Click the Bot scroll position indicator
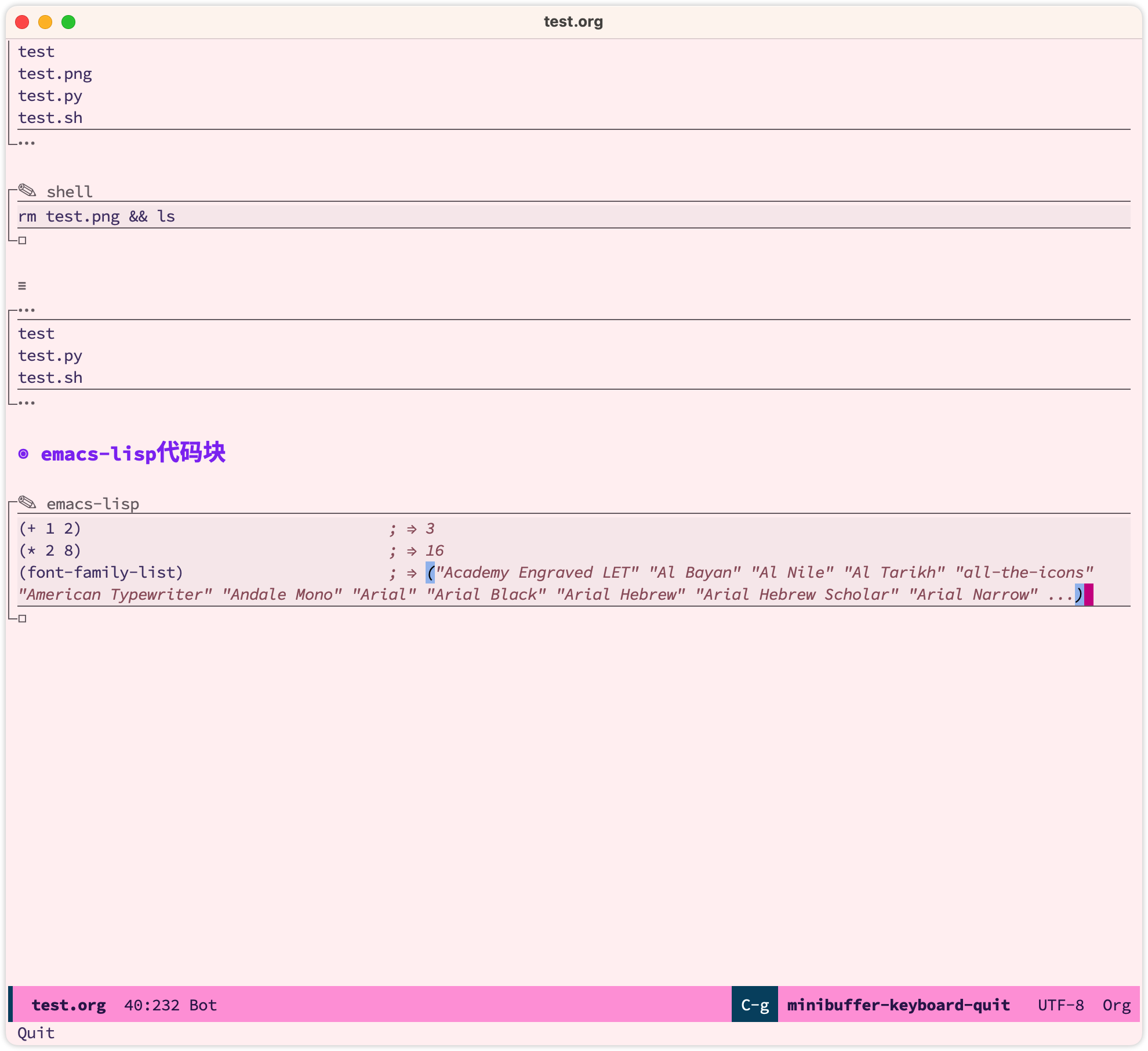1148x1051 pixels. click(x=203, y=1005)
